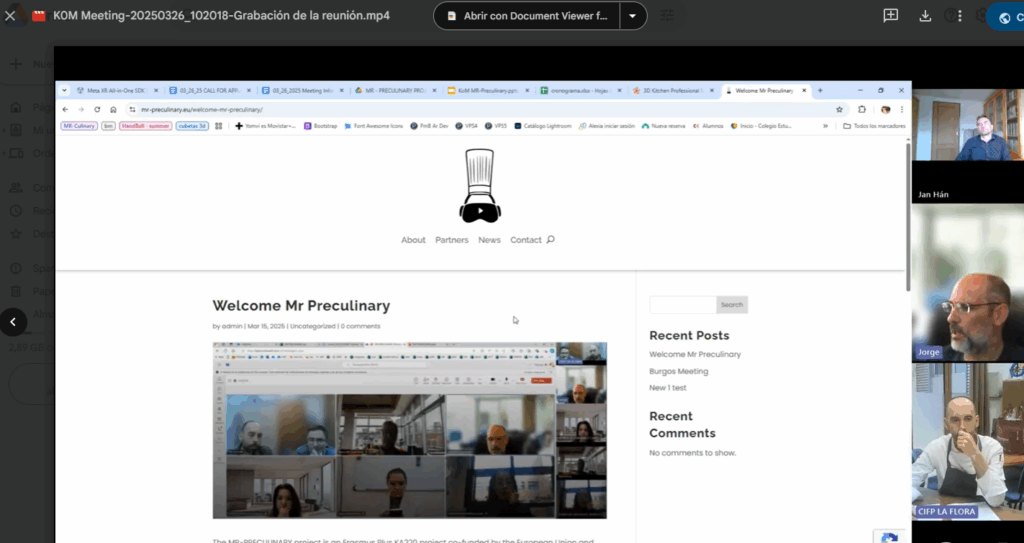
Task: Click the bookmark star in address bar
Action: (x=839, y=109)
